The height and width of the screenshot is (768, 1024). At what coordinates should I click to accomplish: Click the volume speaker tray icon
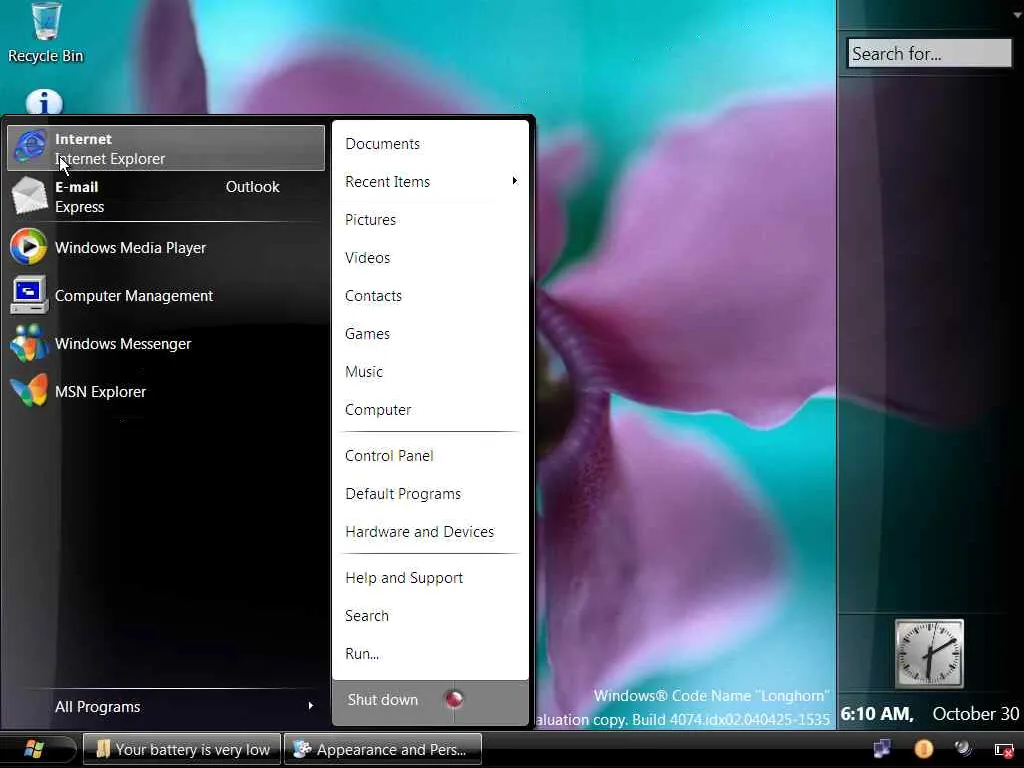(x=963, y=748)
